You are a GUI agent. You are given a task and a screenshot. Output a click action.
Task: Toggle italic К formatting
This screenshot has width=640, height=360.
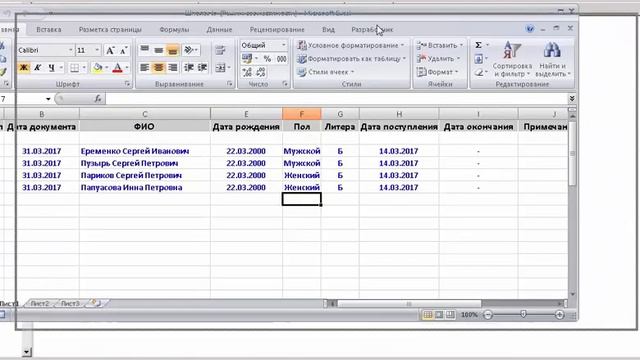point(37,68)
